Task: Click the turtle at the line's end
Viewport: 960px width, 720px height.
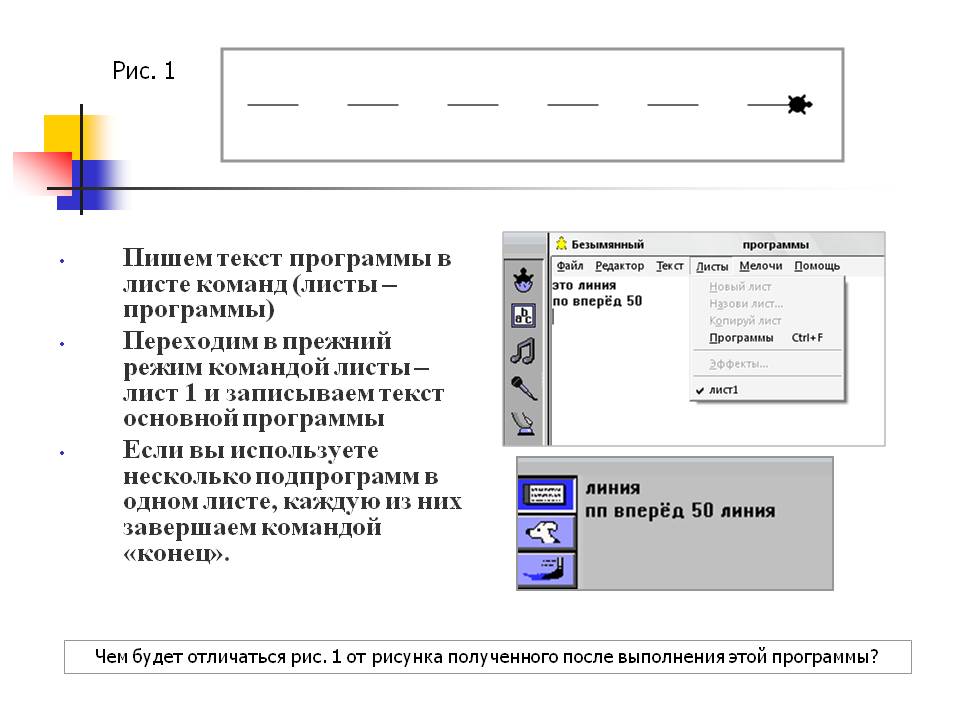Action: (x=797, y=104)
